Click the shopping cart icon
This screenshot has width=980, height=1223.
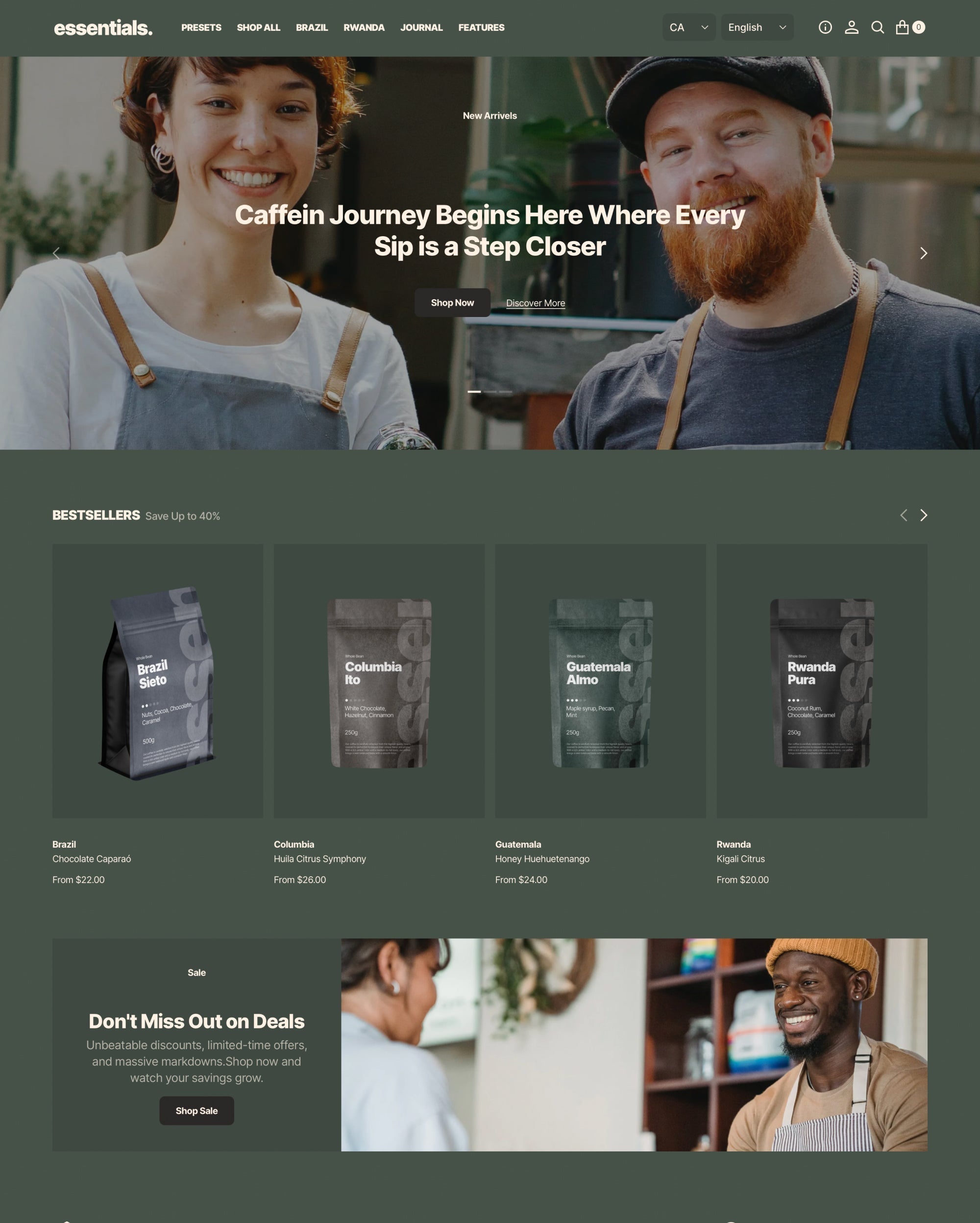pyautogui.click(x=904, y=27)
